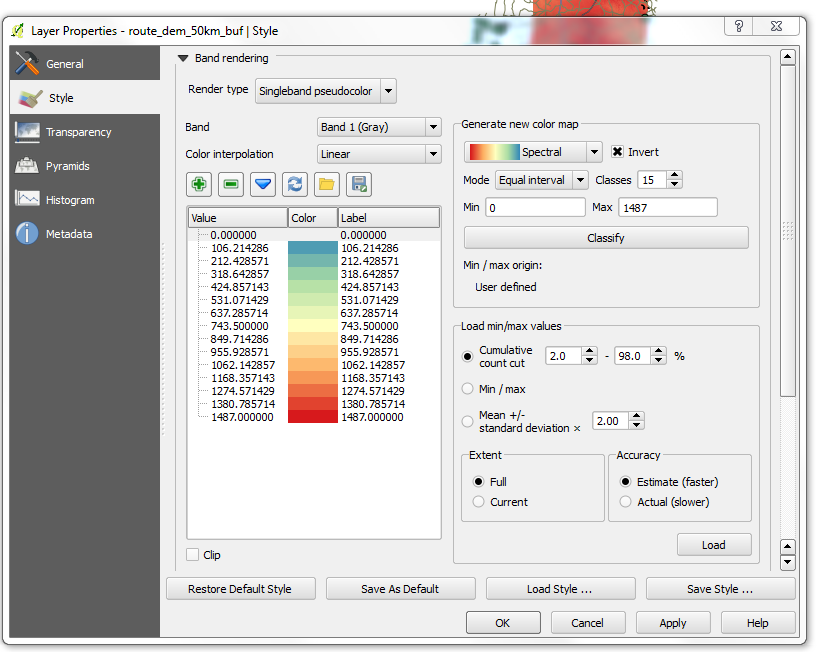Screen dimensions: 825x652
Task: Click the Metadata info icon in sidebar
Action: [27, 234]
